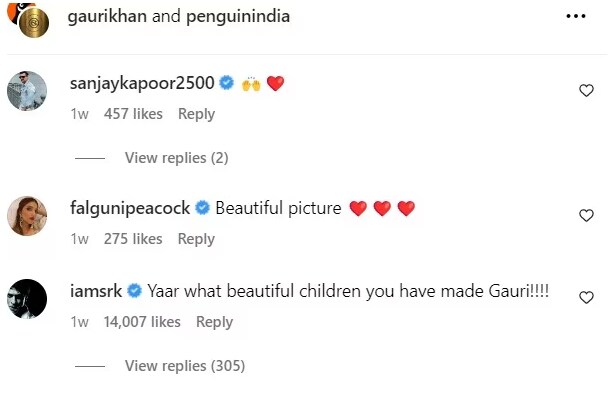Open the falgunipeacock username link
The height and width of the screenshot is (397, 610).
click(x=130, y=208)
